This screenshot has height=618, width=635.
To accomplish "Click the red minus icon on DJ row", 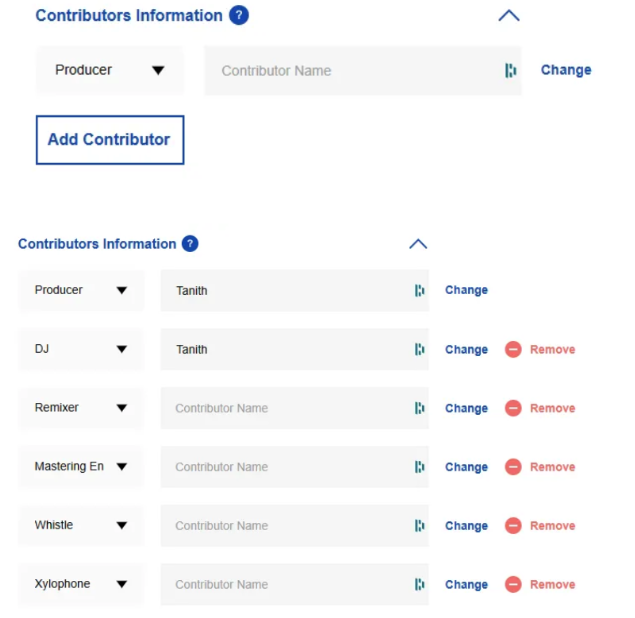I will pos(513,350).
